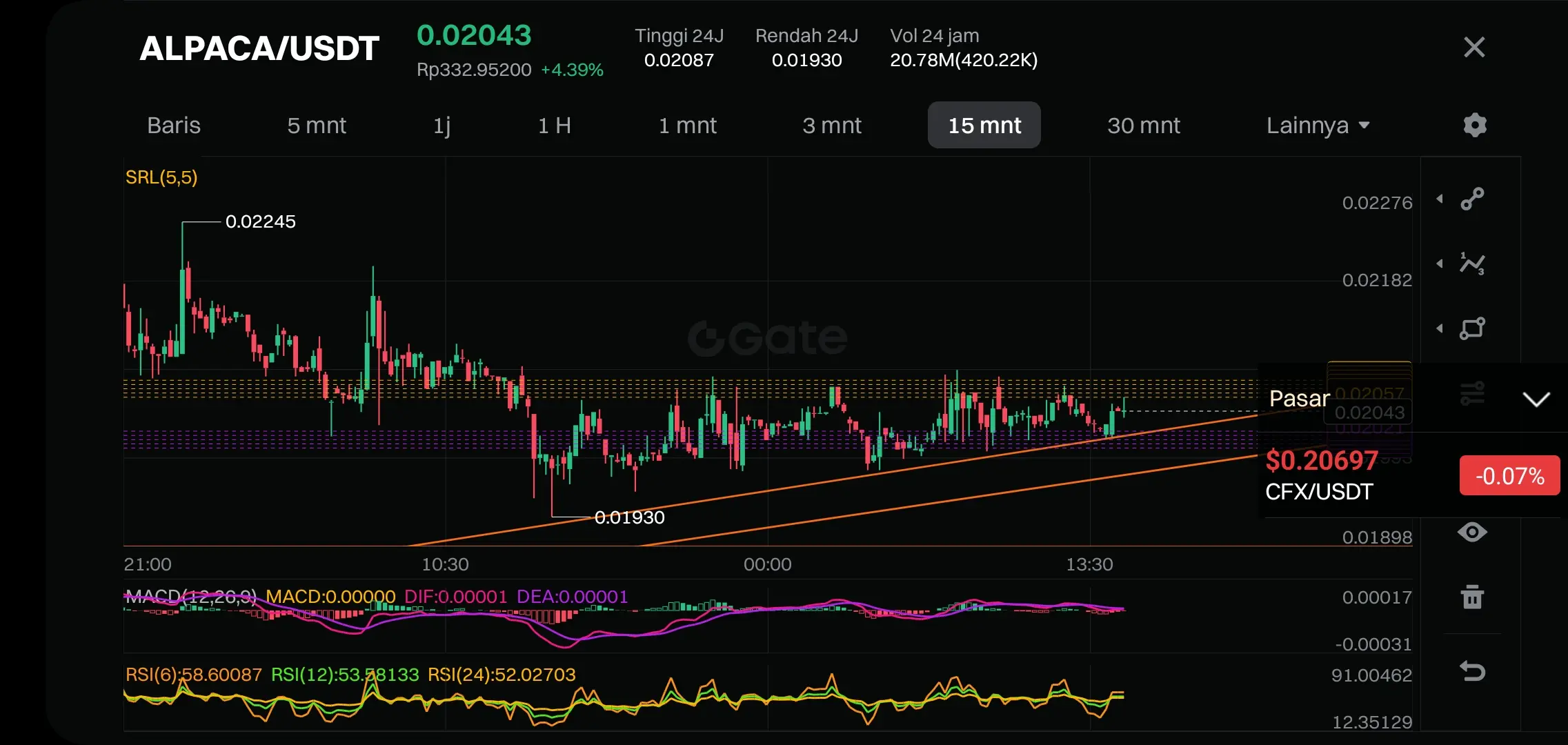This screenshot has width=1568, height=745.
Task: Switch to the 1j timeframe
Action: pos(441,126)
